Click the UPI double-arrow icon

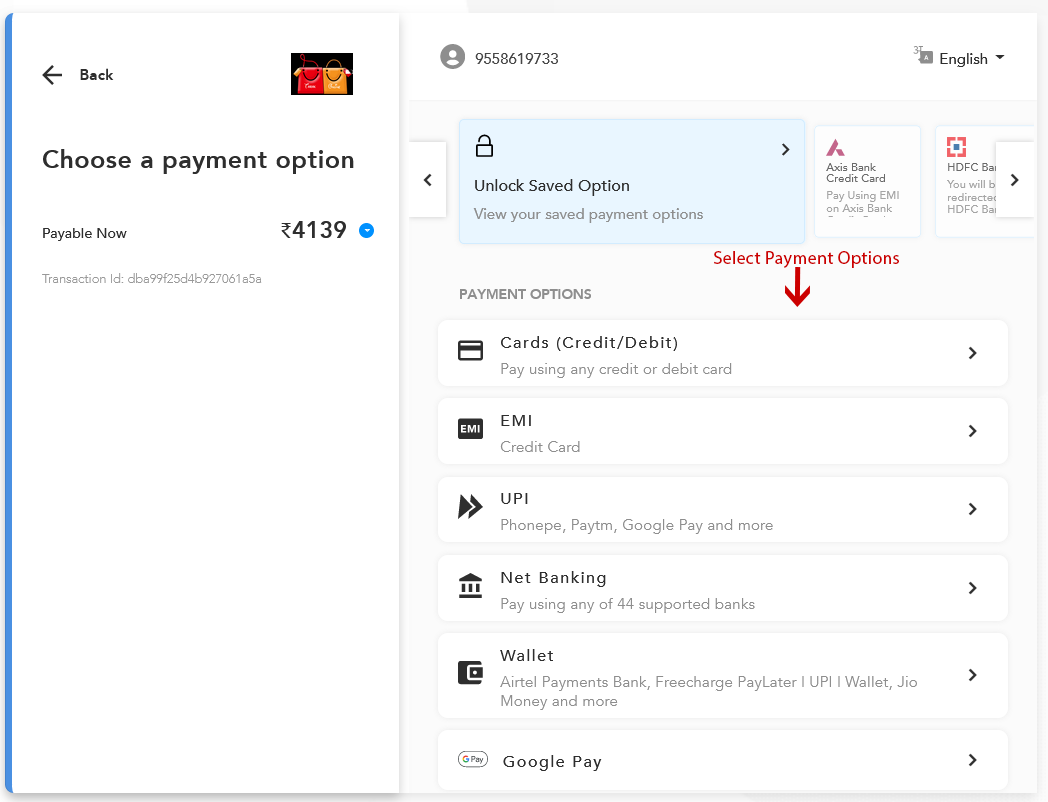(470, 507)
